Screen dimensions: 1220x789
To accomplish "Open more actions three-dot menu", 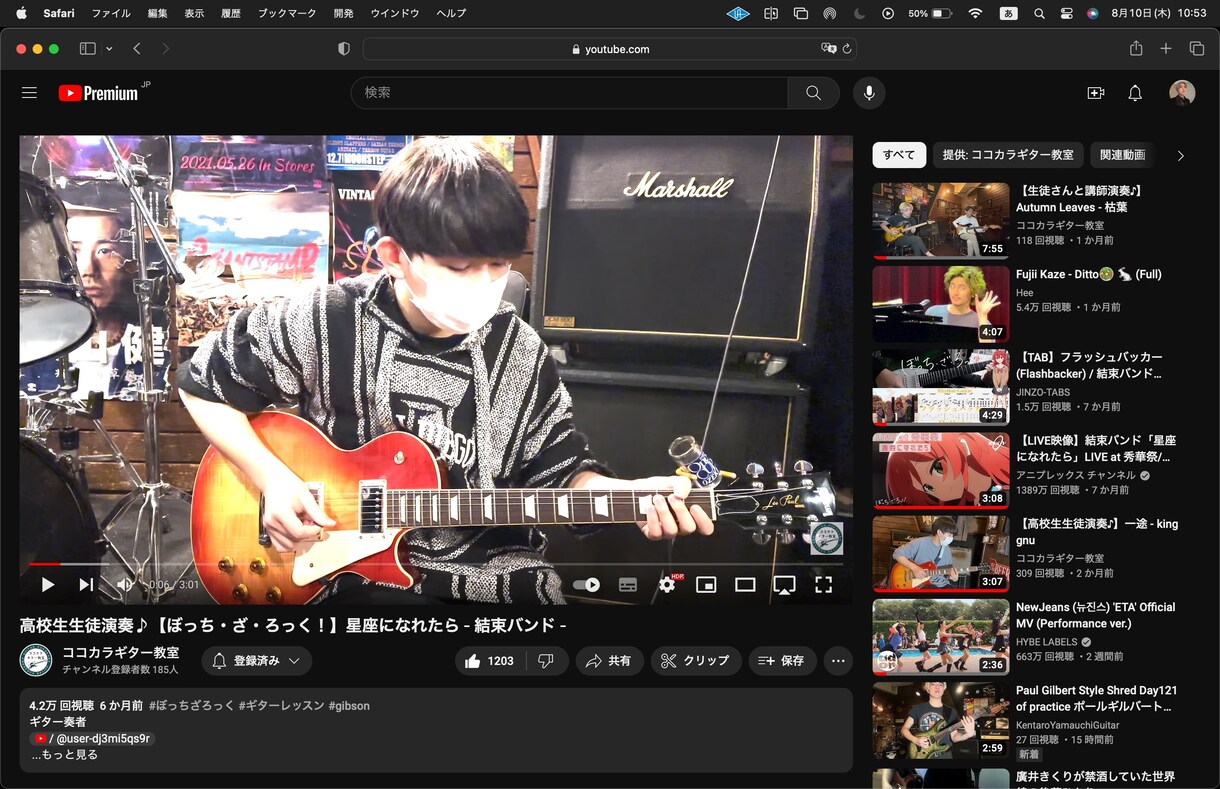I will (x=838, y=661).
